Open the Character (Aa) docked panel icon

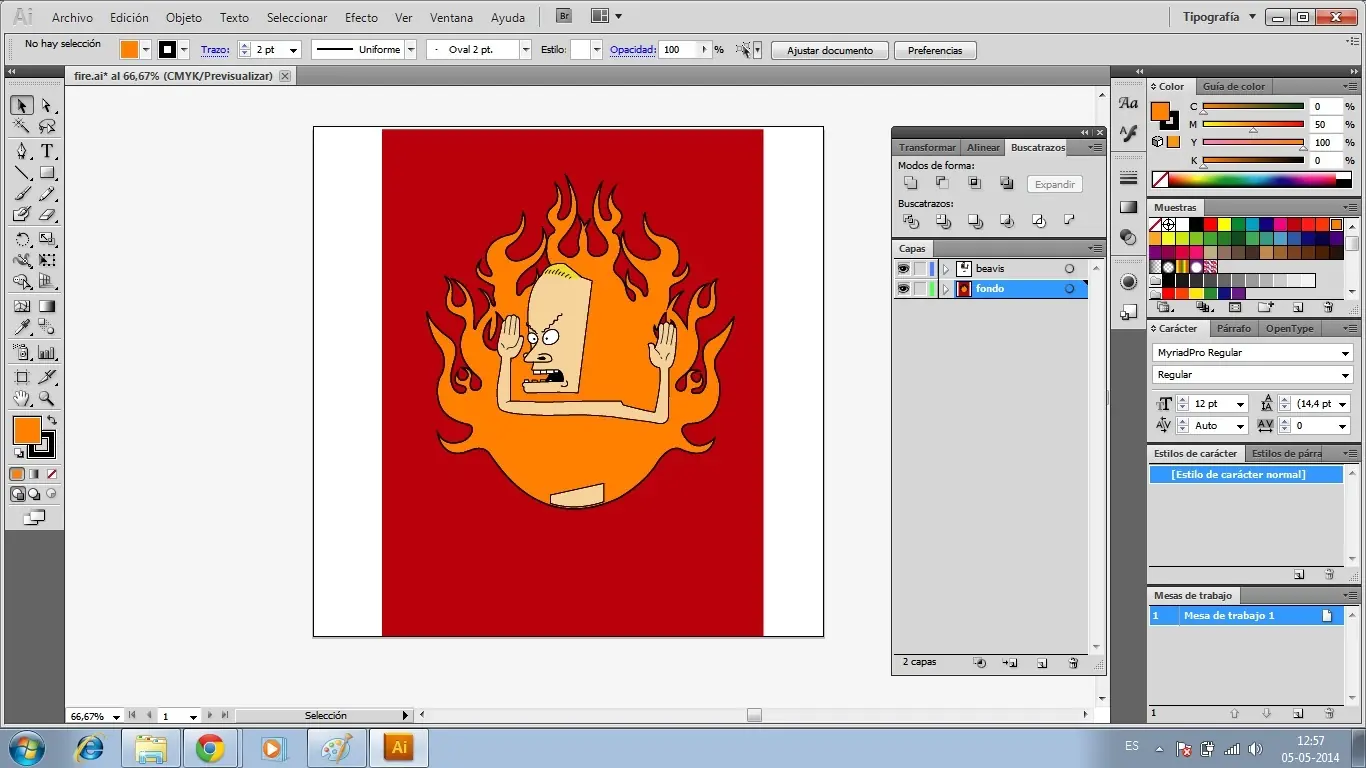click(1129, 103)
